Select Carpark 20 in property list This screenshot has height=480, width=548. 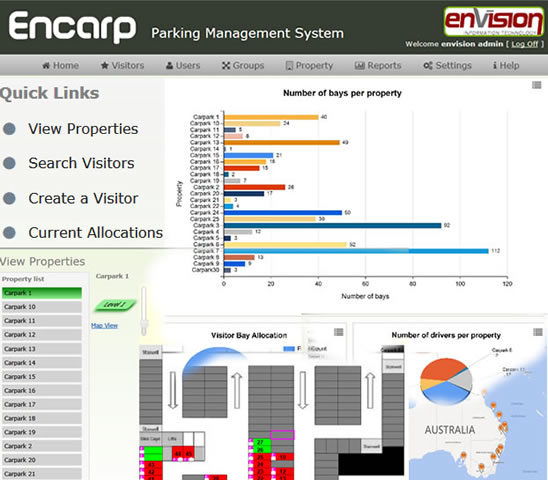click(42, 460)
